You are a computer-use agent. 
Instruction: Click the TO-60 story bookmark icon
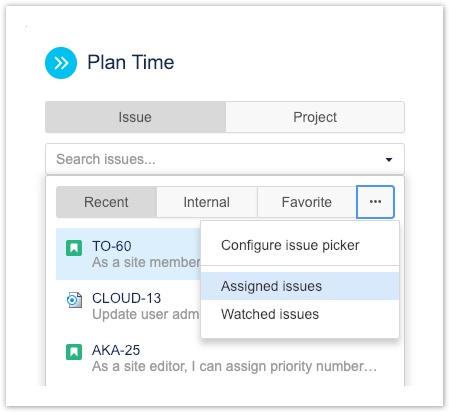pyautogui.click(x=74, y=248)
